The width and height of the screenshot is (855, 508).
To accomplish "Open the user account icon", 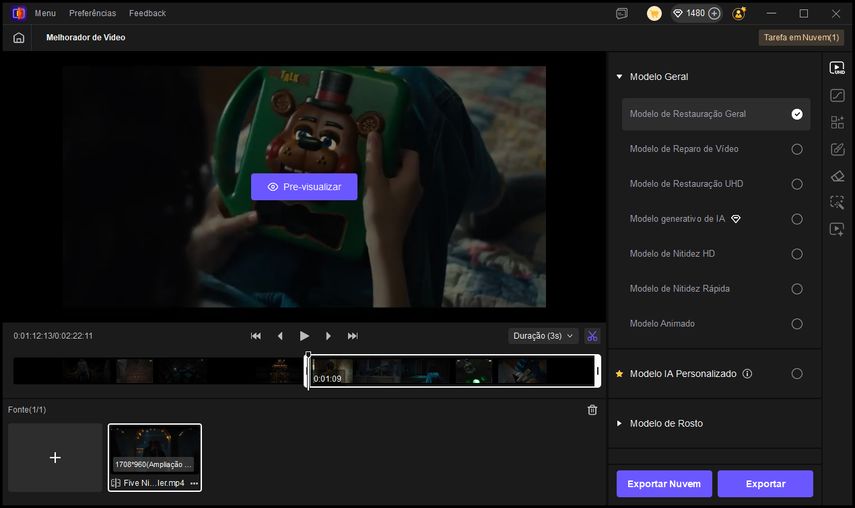I will coord(739,13).
